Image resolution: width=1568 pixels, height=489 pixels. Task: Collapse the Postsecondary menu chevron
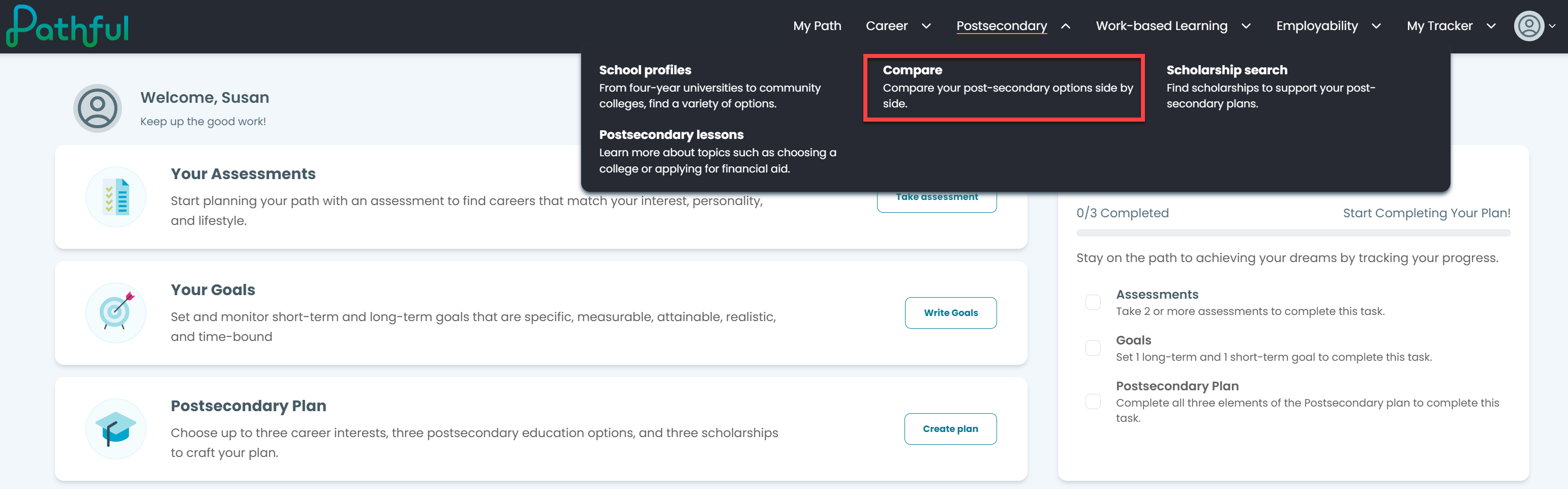(1065, 26)
